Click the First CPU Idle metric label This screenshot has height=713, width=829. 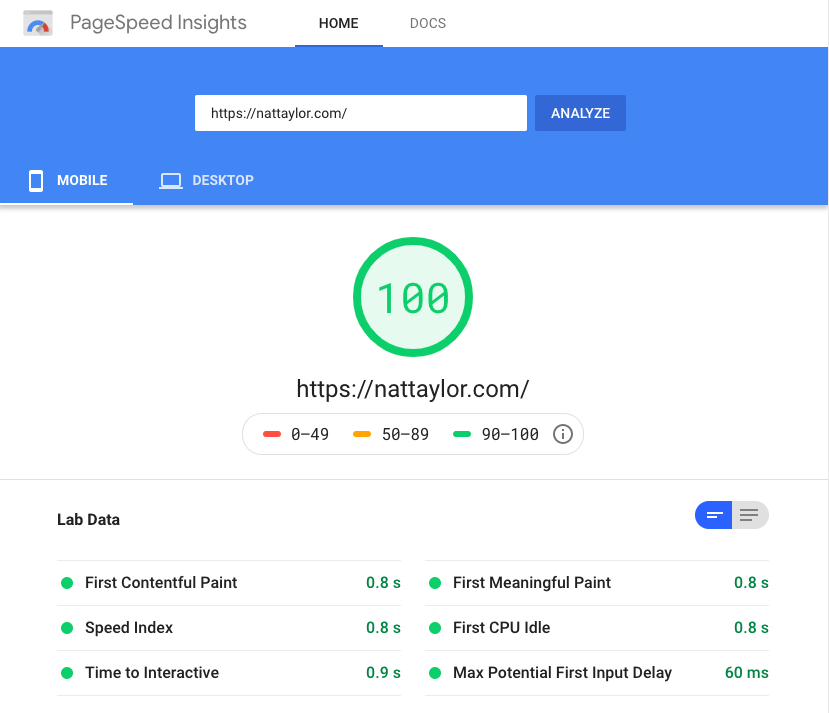tap(502, 627)
